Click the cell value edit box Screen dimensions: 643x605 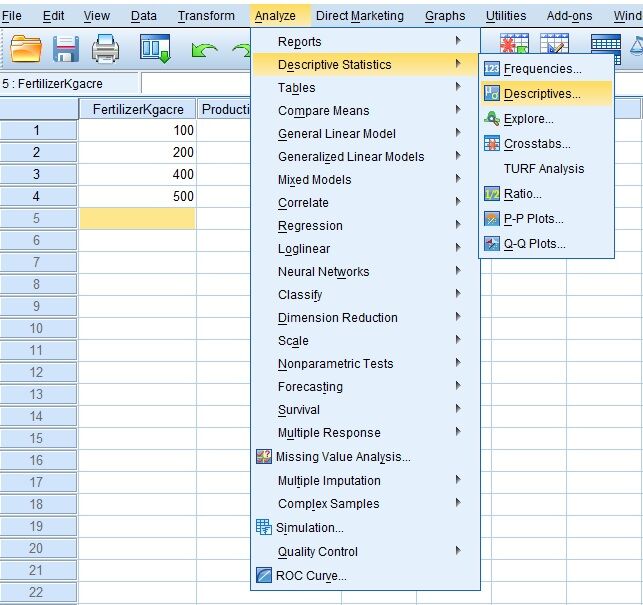196,83
